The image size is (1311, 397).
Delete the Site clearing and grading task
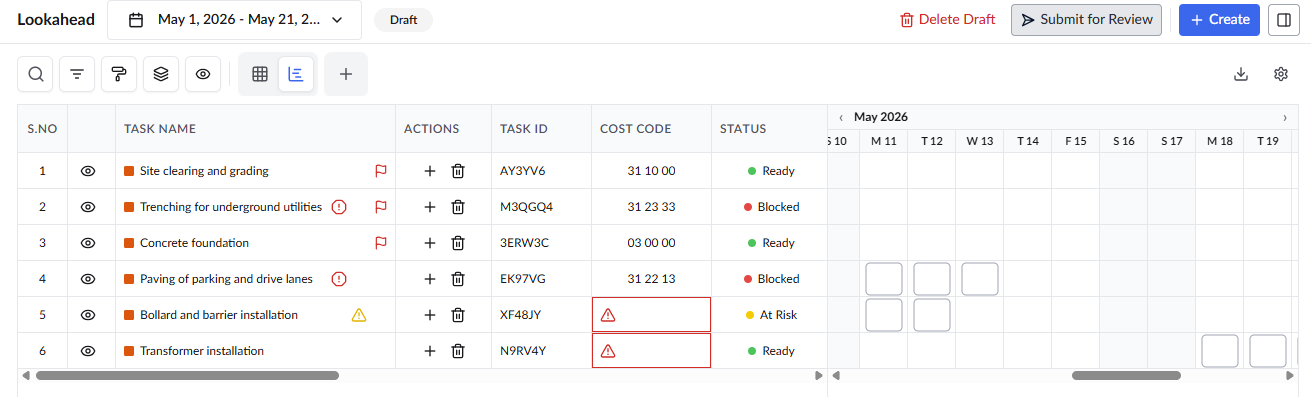pos(458,171)
